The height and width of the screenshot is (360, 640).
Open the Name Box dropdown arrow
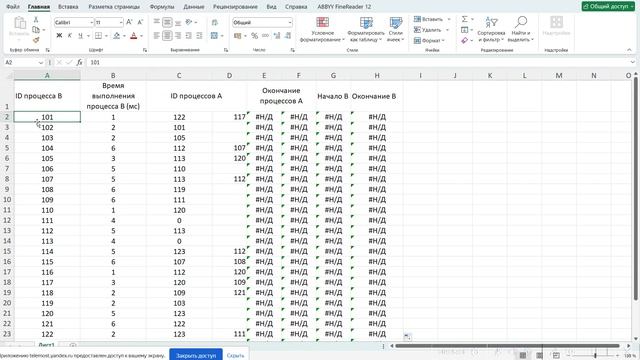pos(40,62)
